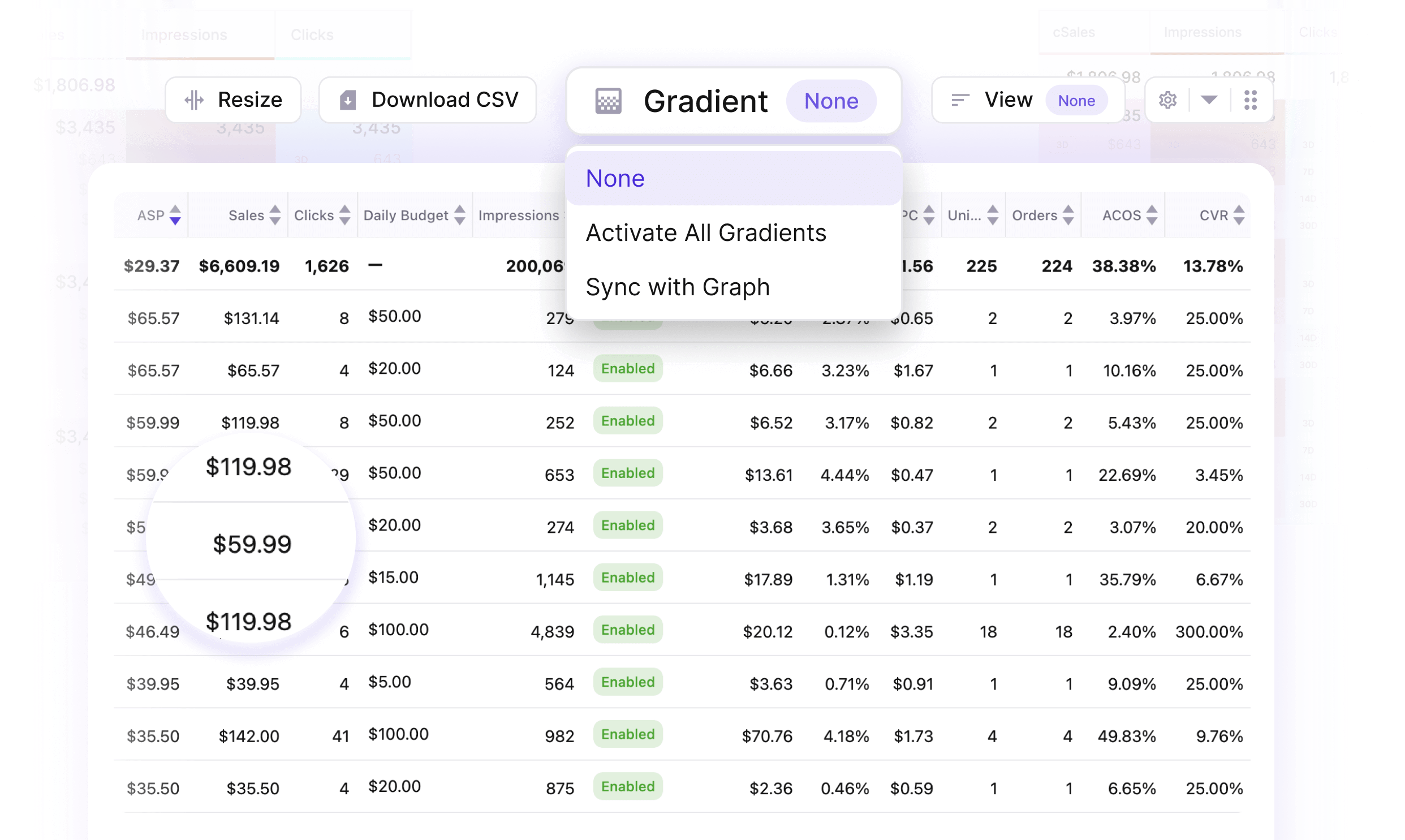Click the Download CSV button
1405x840 pixels.
(428, 100)
